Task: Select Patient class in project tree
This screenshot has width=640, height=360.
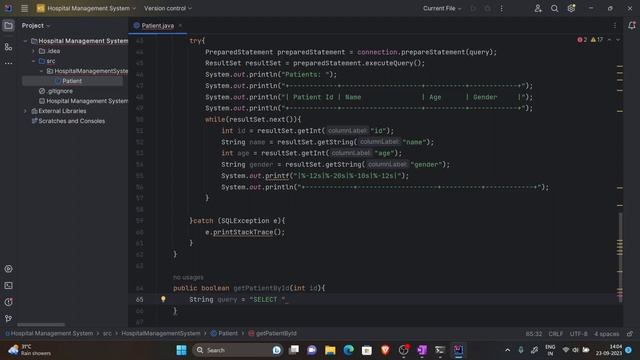Action: click(x=72, y=81)
